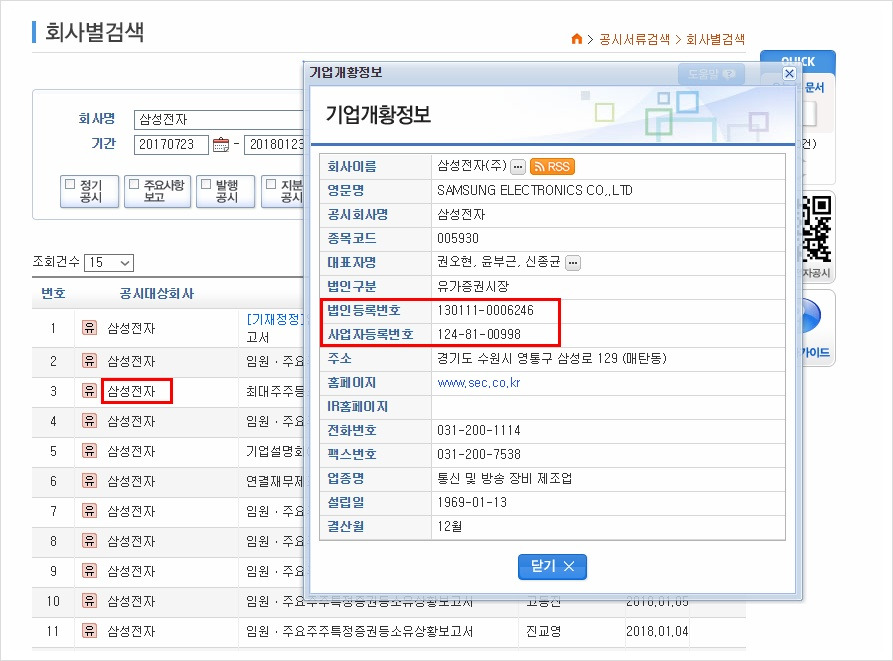Screen dimensions: 893x661
Task: Open the www.sec.co.kr homepage link
Action: pyautogui.click(x=478, y=383)
